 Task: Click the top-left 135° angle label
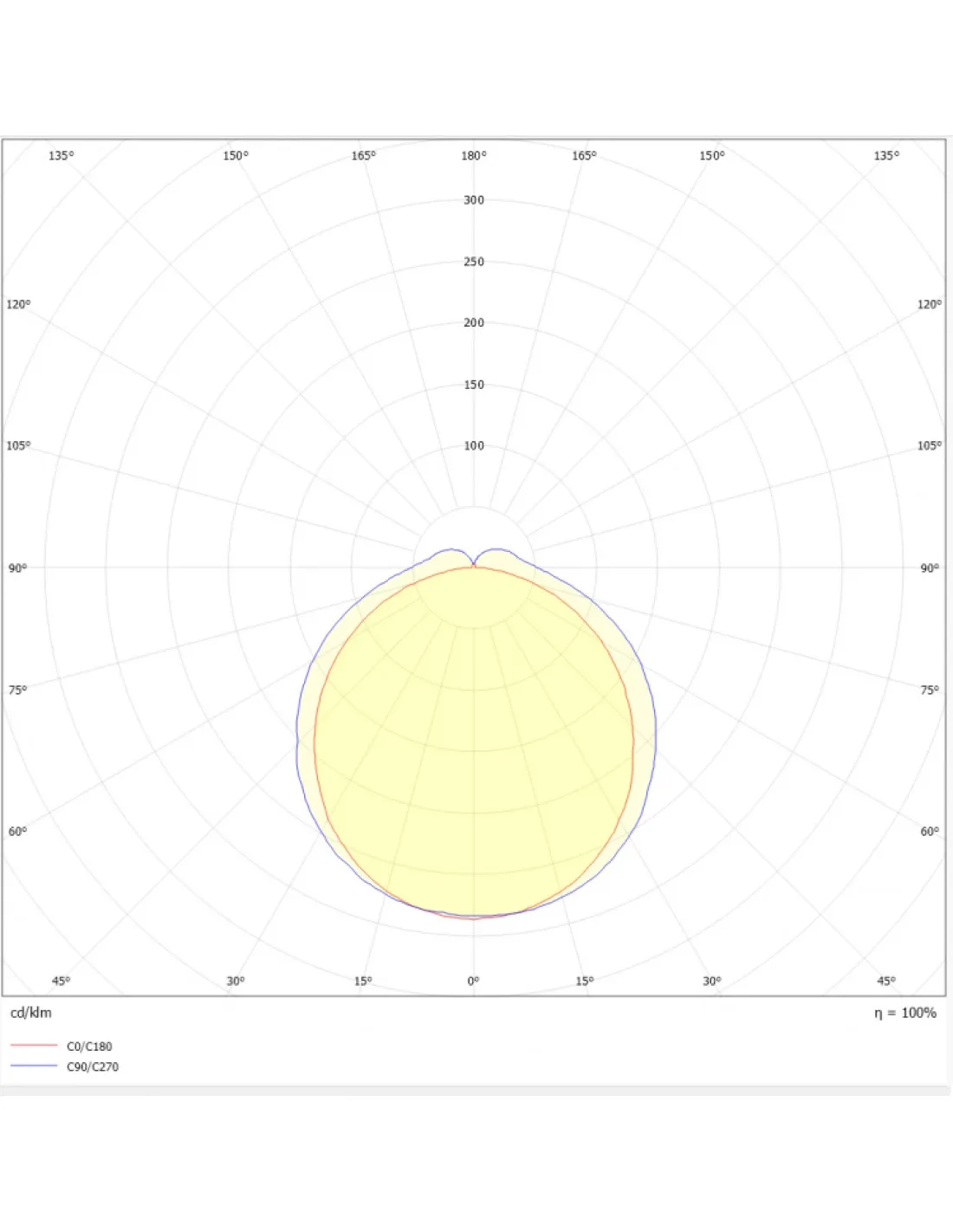pyautogui.click(x=62, y=156)
